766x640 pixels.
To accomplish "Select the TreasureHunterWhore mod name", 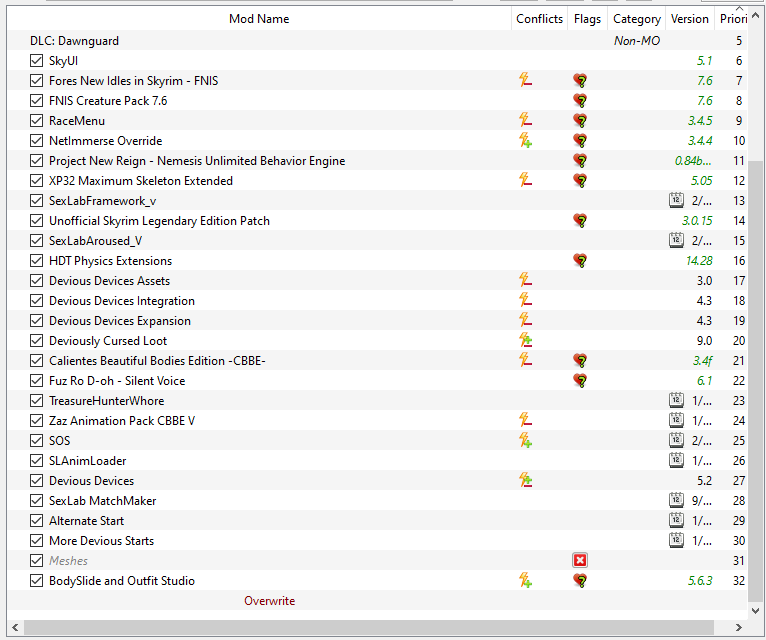I will (106, 401).
